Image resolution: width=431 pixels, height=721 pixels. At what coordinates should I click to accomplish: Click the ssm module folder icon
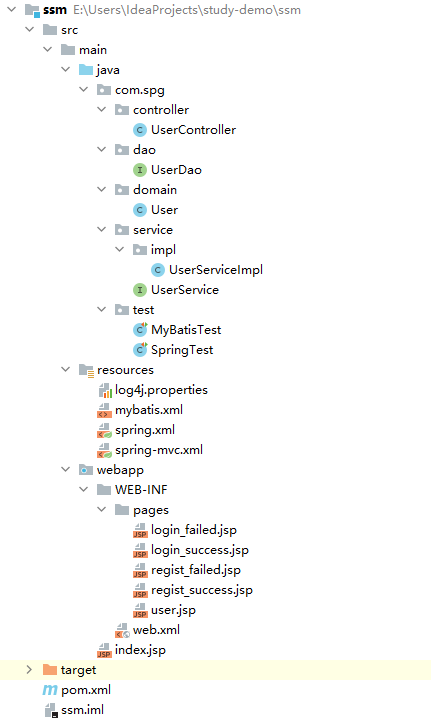[x=32, y=10]
